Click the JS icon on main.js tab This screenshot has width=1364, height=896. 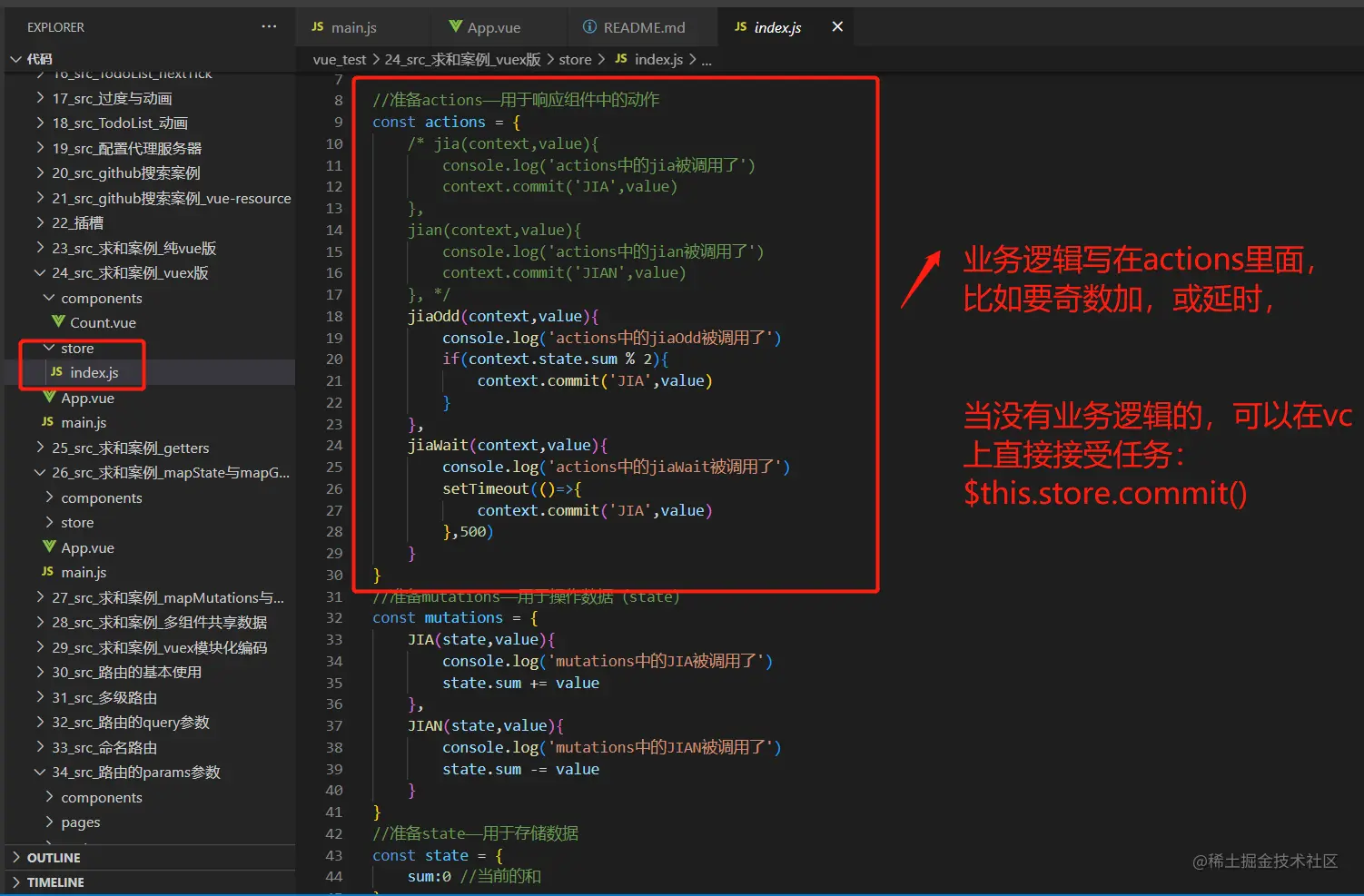[x=318, y=27]
